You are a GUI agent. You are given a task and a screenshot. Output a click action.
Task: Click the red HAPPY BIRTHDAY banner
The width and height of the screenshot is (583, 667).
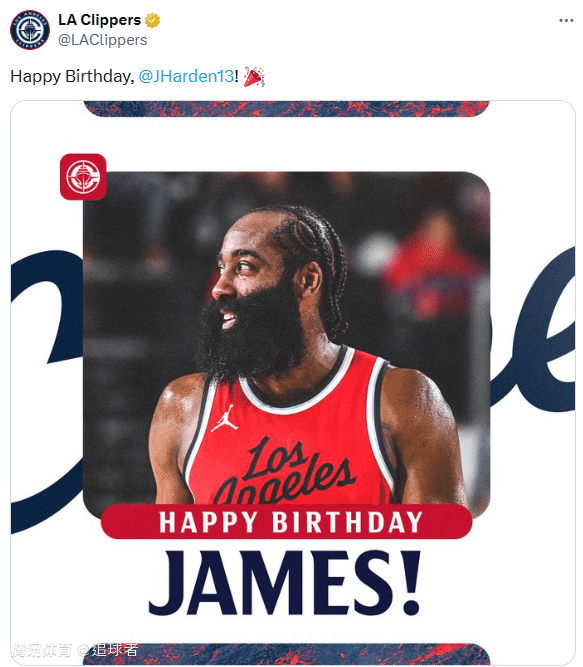(x=286, y=522)
